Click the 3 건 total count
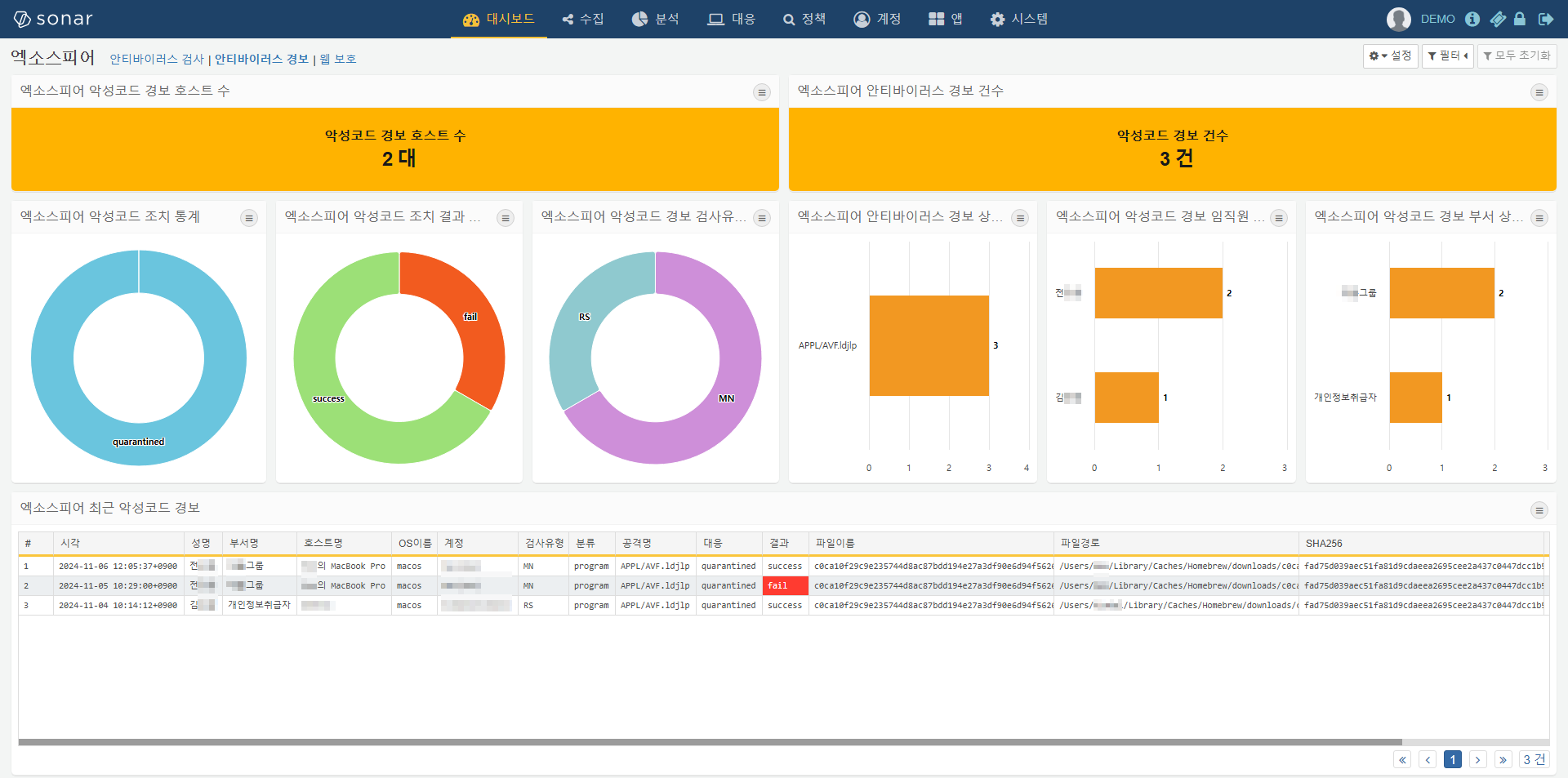Viewport: 1568px width, 778px height. tap(1534, 759)
